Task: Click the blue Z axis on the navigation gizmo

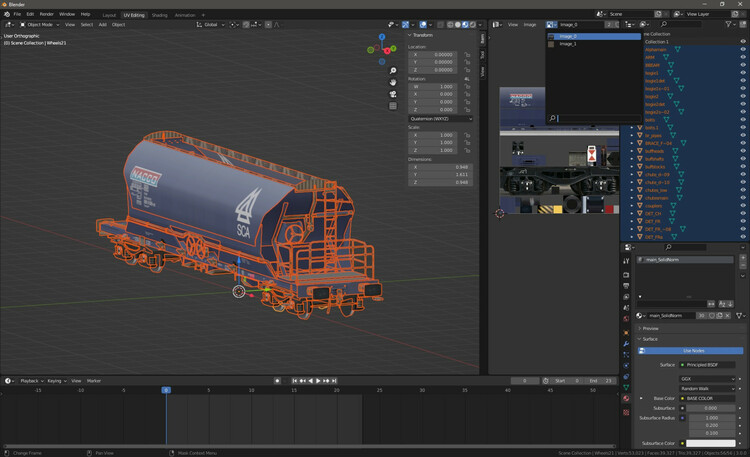Action: tap(382, 37)
